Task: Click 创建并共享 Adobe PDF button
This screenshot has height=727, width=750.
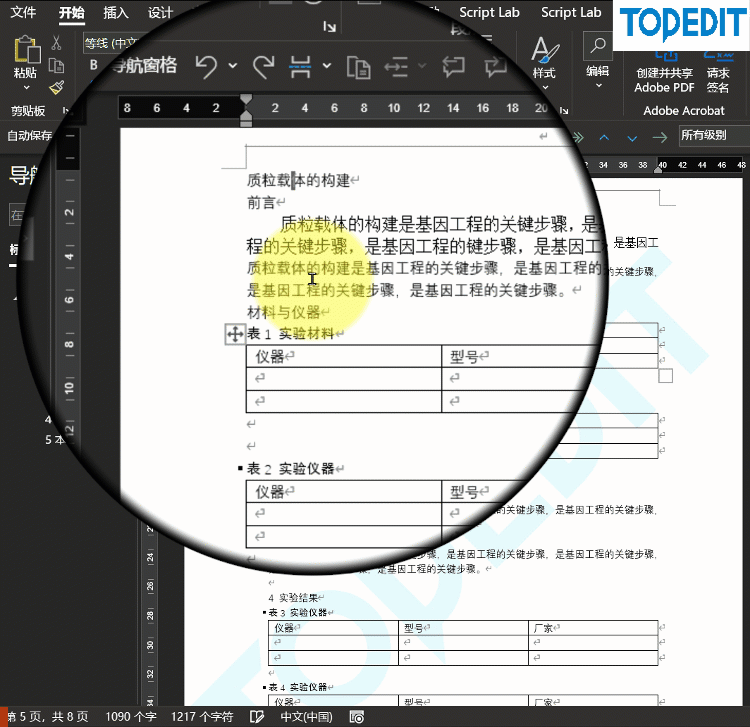Action: click(664, 74)
